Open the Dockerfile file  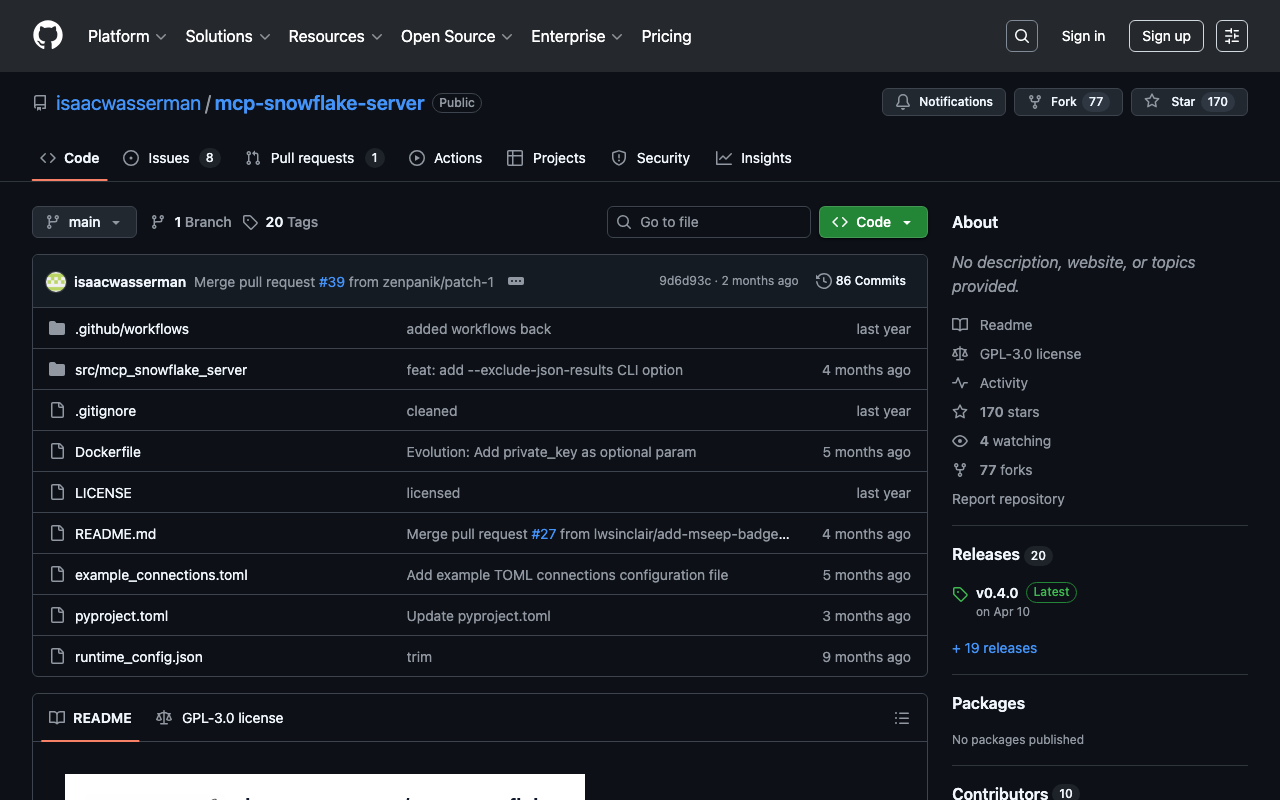pos(107,452)
